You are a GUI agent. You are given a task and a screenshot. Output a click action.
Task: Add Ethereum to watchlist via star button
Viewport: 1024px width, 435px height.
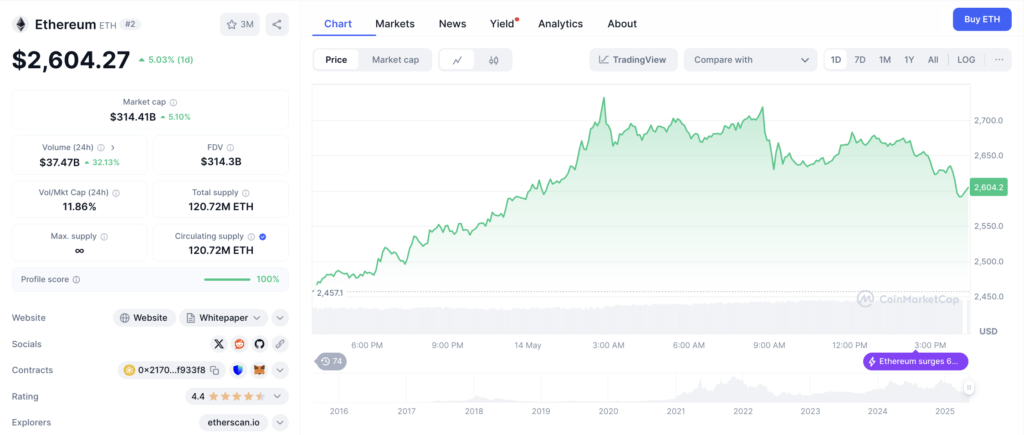240,25
